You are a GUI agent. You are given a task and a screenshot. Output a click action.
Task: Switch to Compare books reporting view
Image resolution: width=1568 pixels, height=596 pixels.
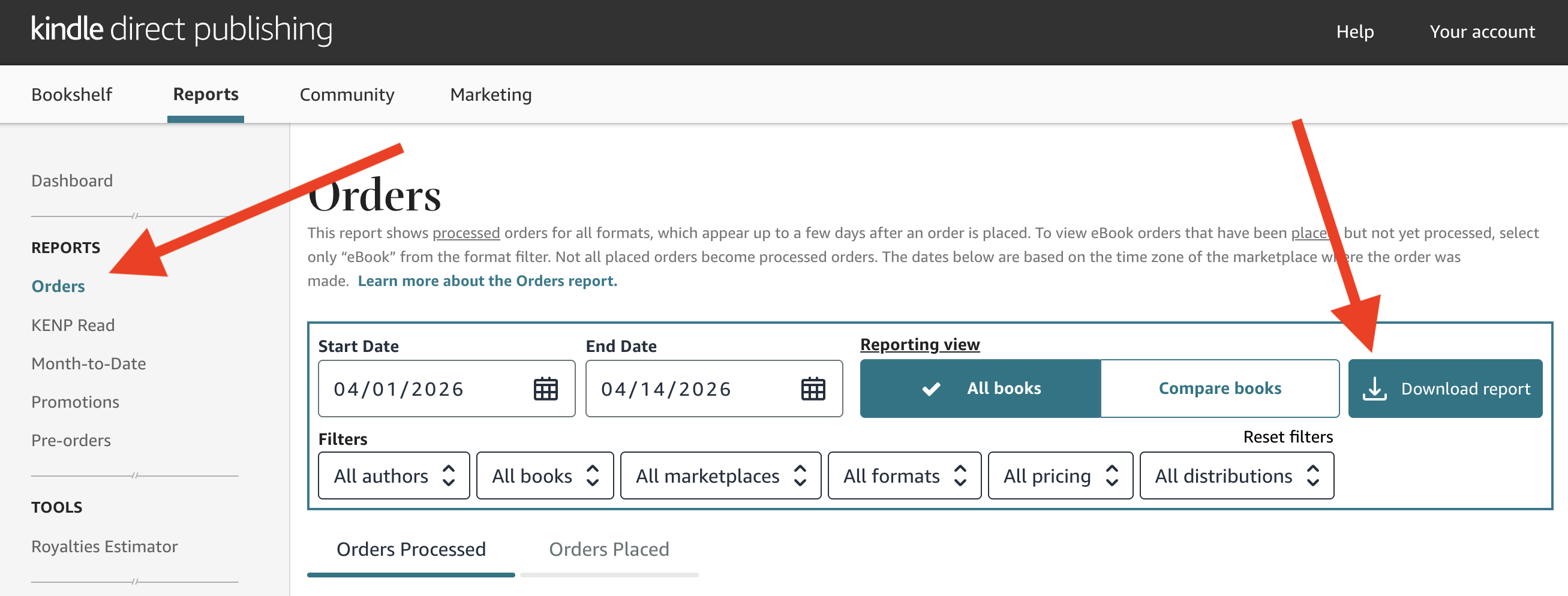[x=1220, y=388]
